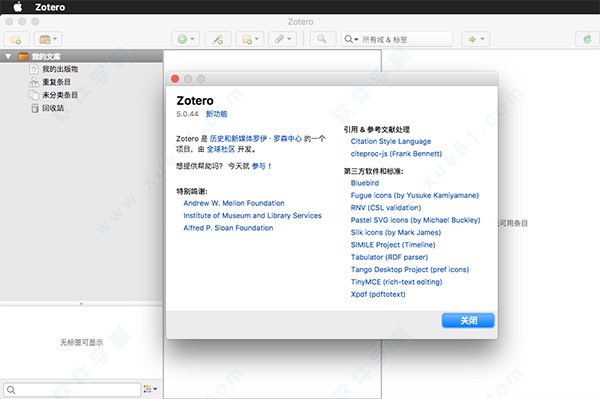The width and height of the screenshot is (600, 399).
Task: Open the colored tag selector actions menu
Action: point(150,389)
